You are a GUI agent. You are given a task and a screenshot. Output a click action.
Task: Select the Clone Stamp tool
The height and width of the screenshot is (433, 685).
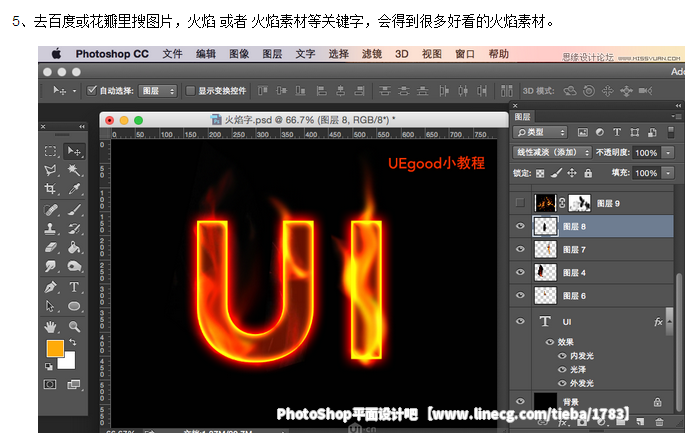51,229
